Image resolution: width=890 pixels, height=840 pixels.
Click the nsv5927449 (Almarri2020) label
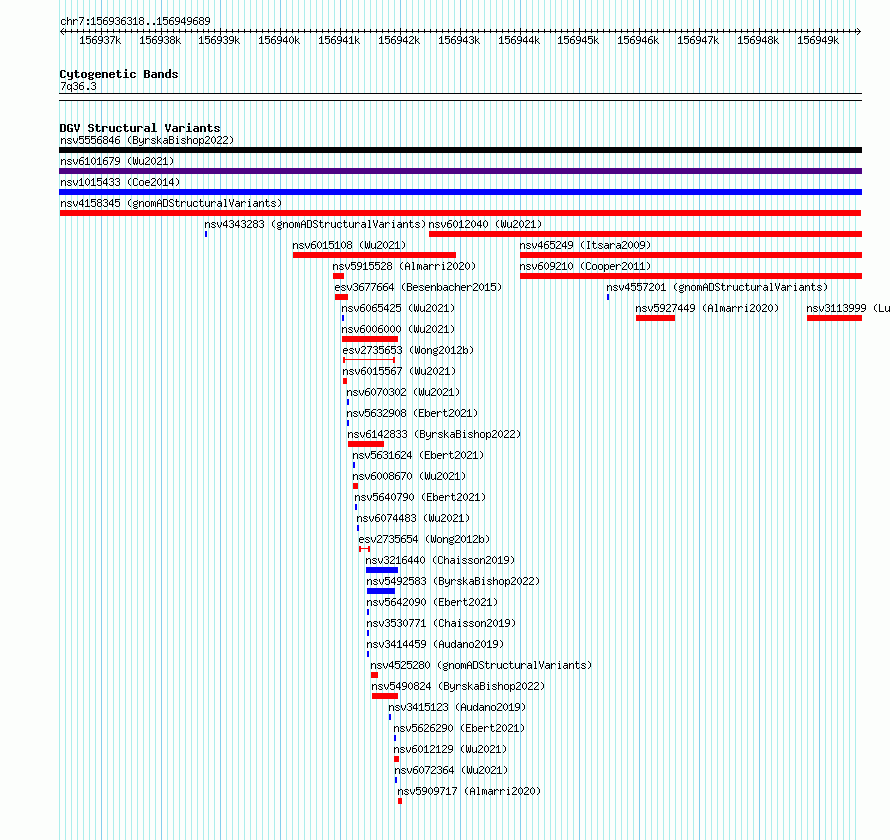tap(707, 308)
